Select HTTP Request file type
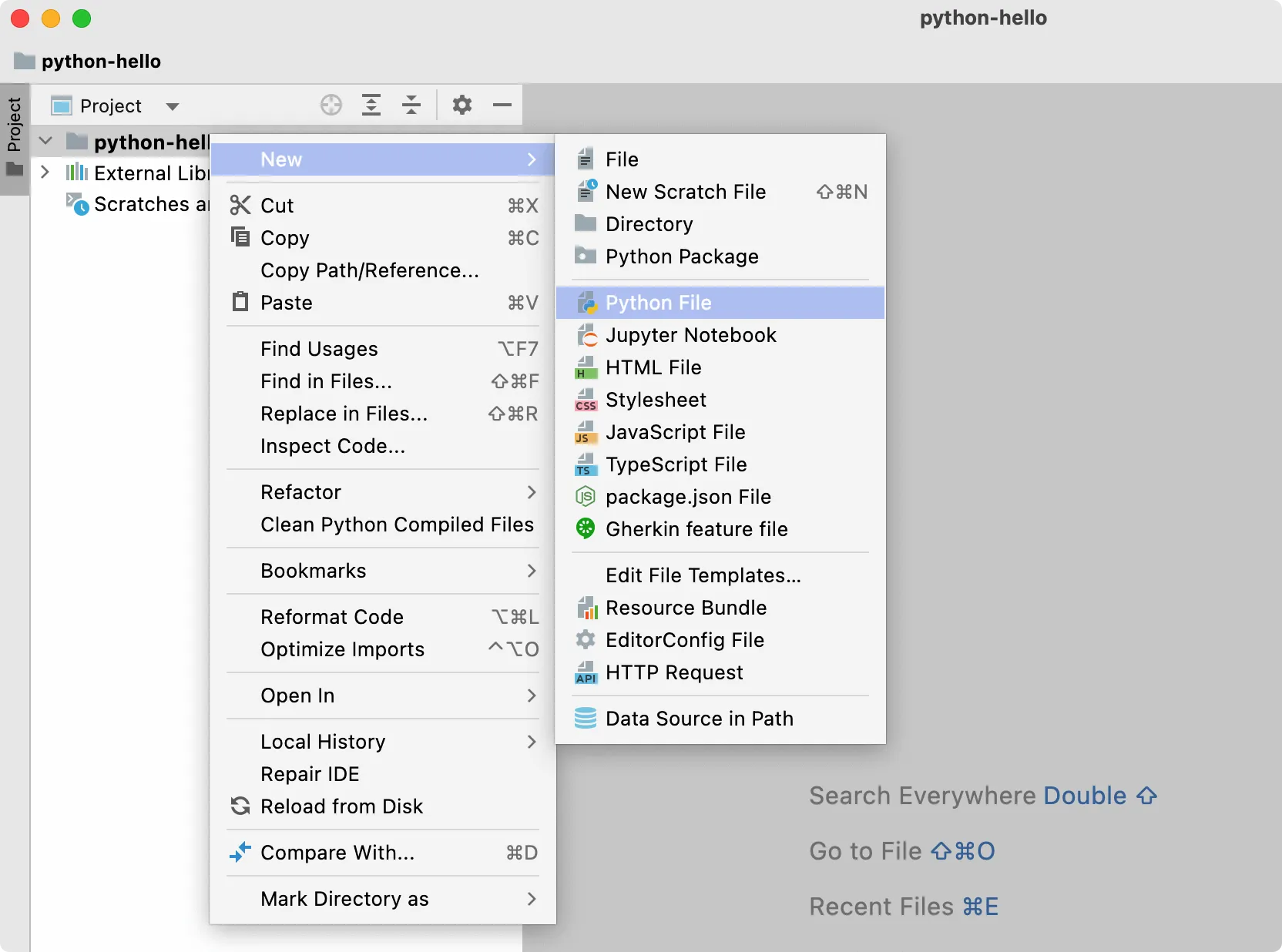1282x952 pixels. pyautogui.click(x=673, y=672)
